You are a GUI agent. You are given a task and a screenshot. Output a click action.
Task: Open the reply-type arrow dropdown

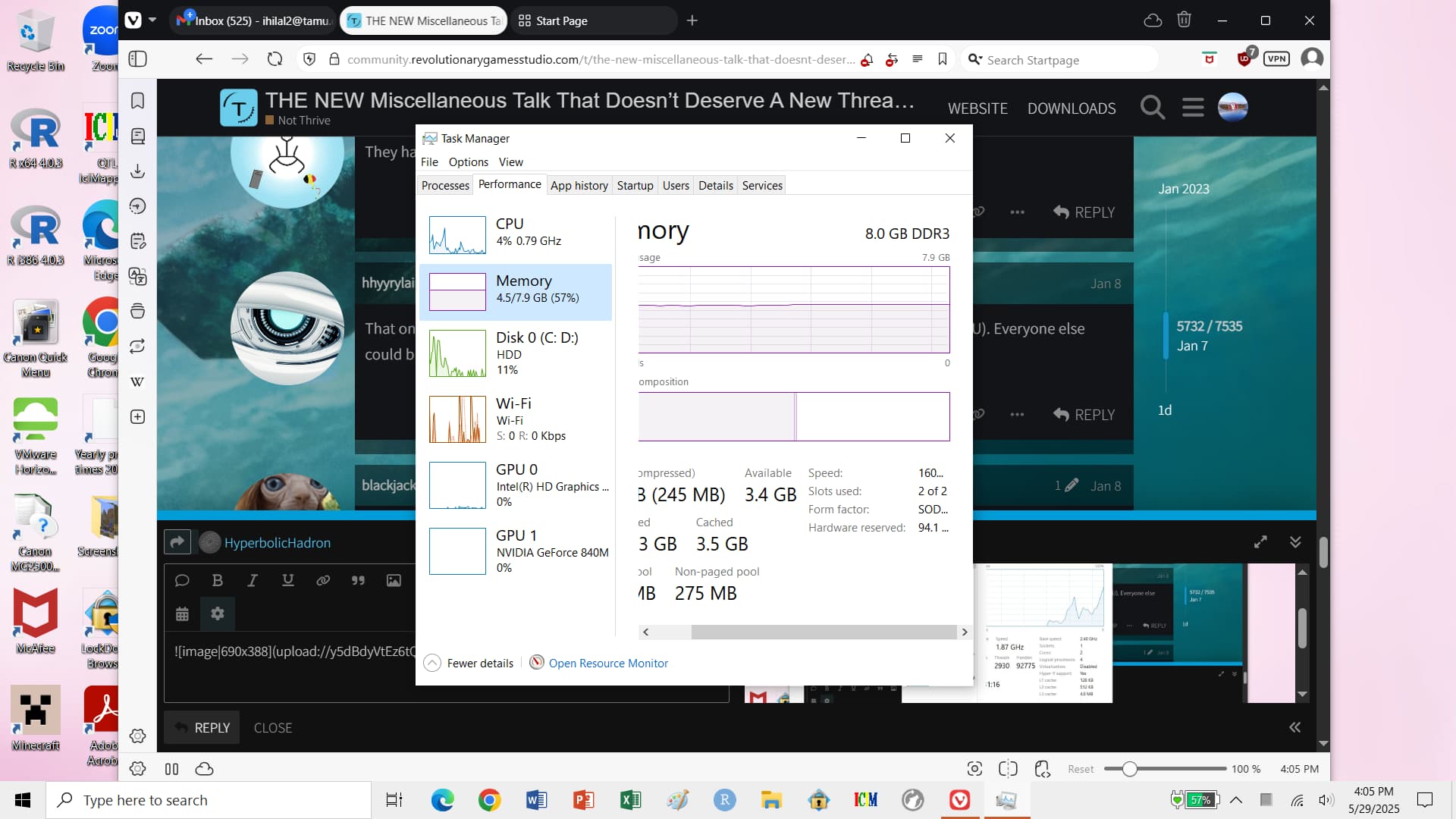tap(177, 542)
